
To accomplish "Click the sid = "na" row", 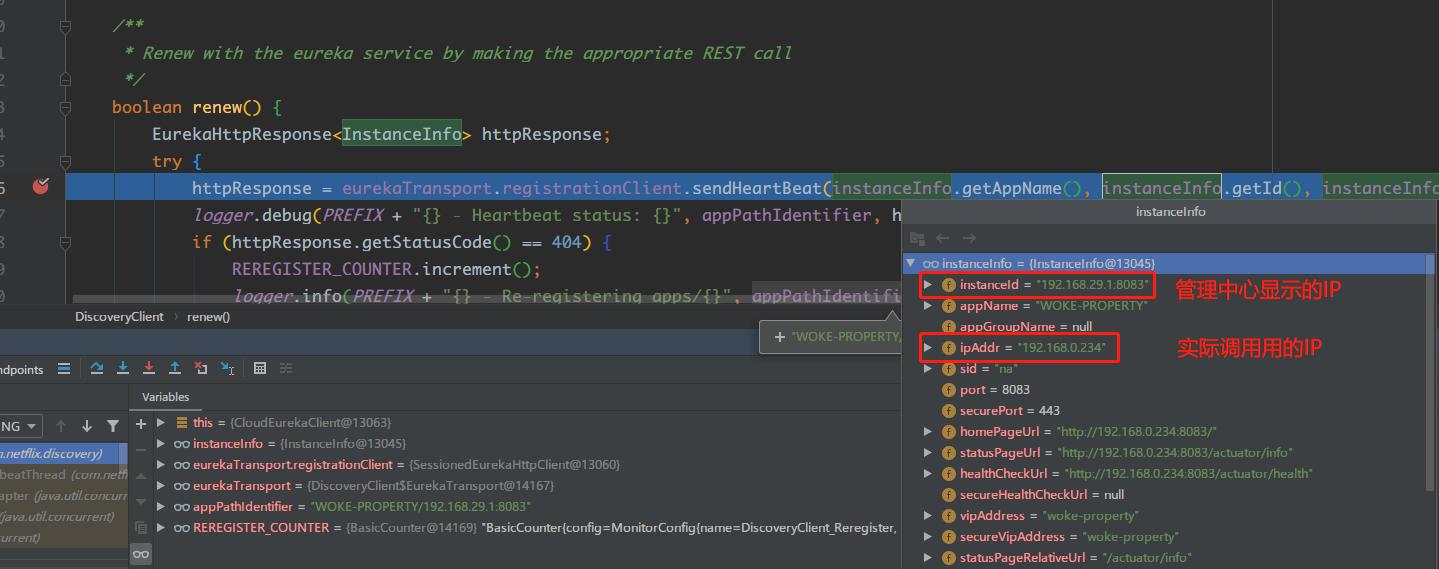I will click(1165, 369).
